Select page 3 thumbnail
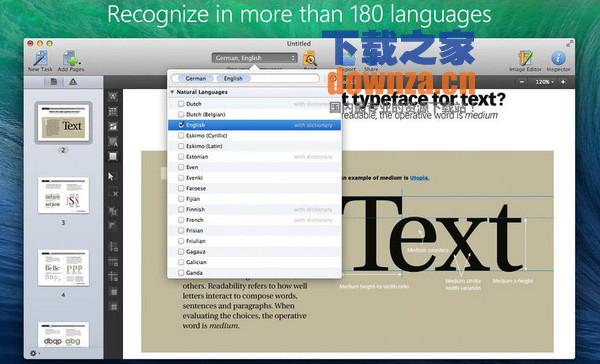The width and height of the screenshot is (600, 364). click(63, 195)
